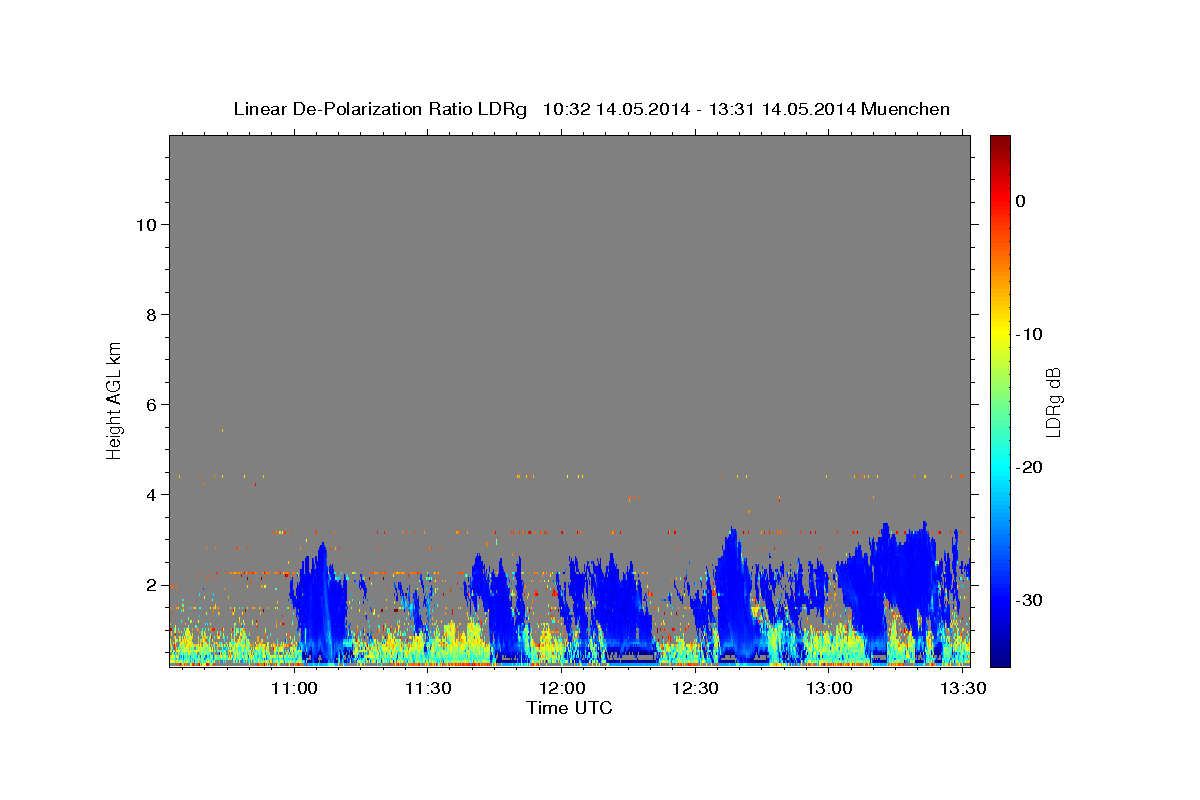Click the dark blue bottom of colorbar
The width and height of the screenshot is (1200, 800).
point(1000,659)
